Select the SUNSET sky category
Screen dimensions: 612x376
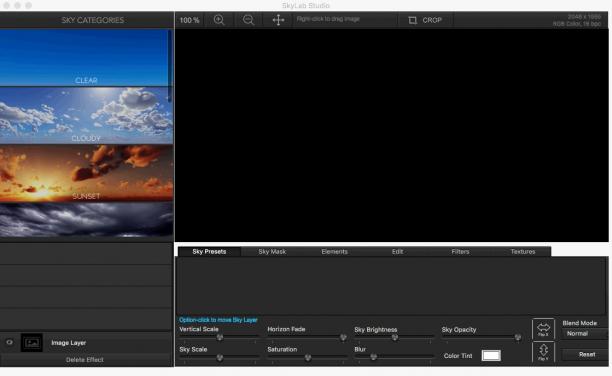tap(86, 173)
